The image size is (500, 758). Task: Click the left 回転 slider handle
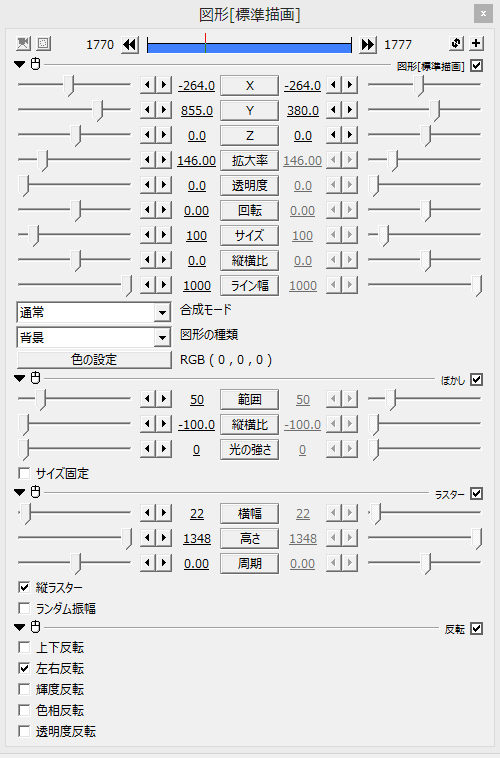pos(76,211)
